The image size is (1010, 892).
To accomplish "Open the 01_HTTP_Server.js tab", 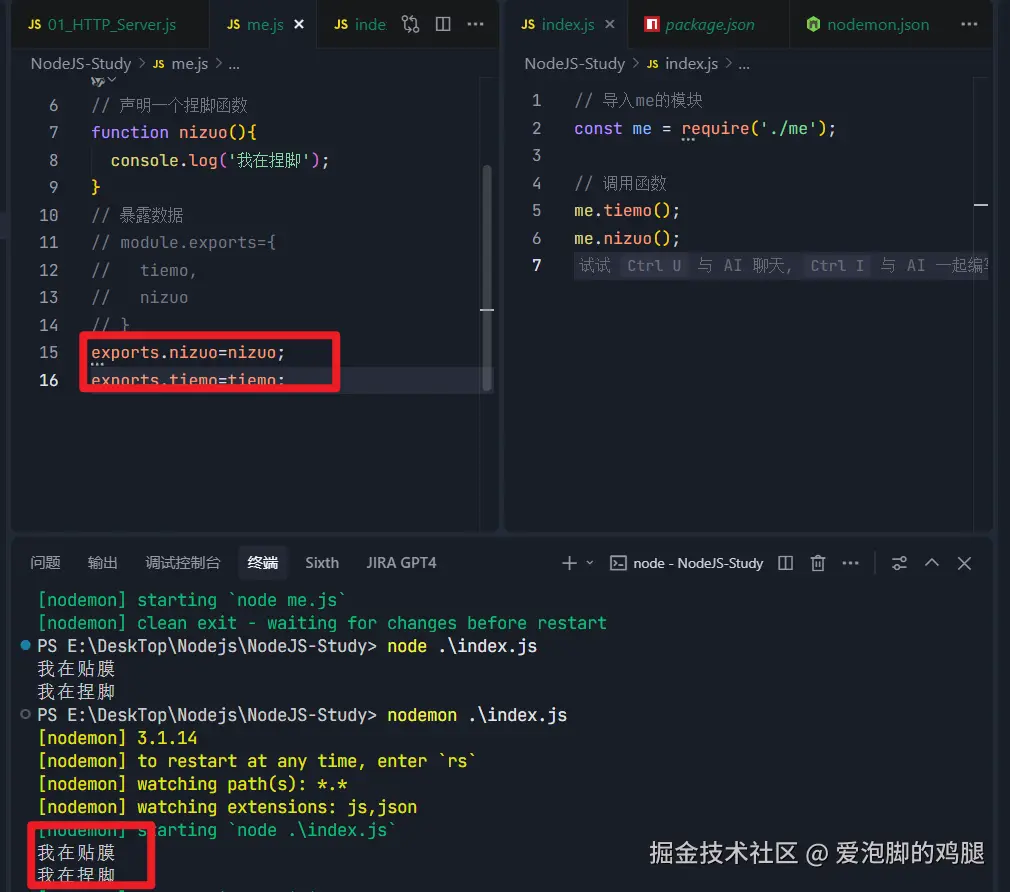I will coord(102,24).
